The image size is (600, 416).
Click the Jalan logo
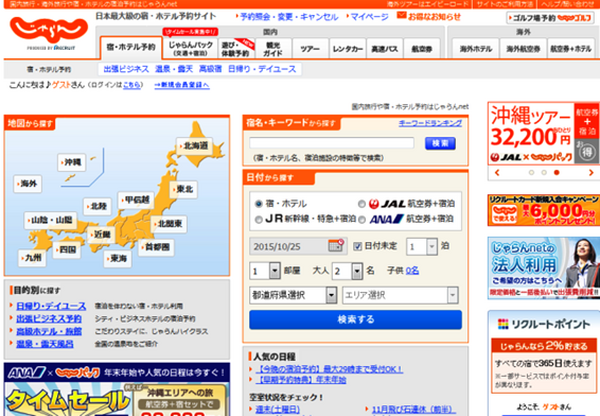point(48,30)
